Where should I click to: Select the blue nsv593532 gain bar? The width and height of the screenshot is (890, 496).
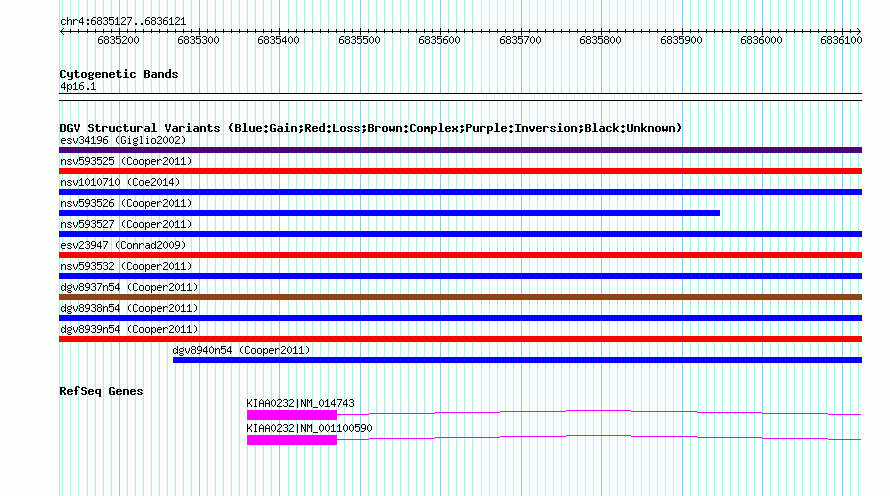[x=460, y=276]
